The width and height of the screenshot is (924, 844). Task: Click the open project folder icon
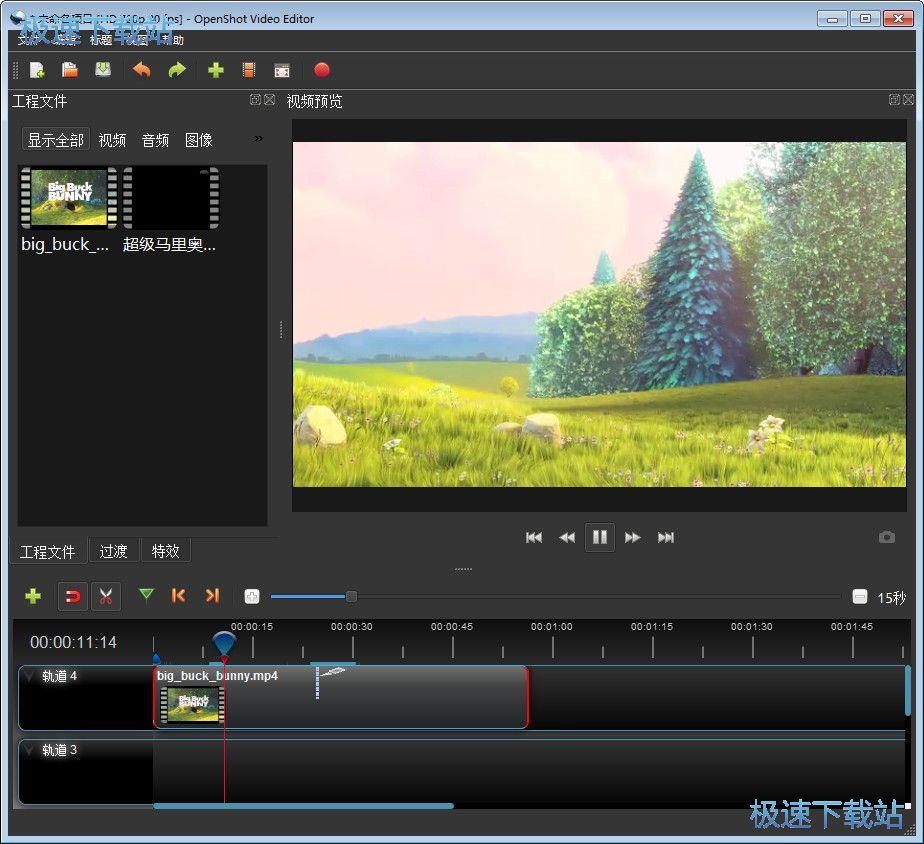(70, 70)
